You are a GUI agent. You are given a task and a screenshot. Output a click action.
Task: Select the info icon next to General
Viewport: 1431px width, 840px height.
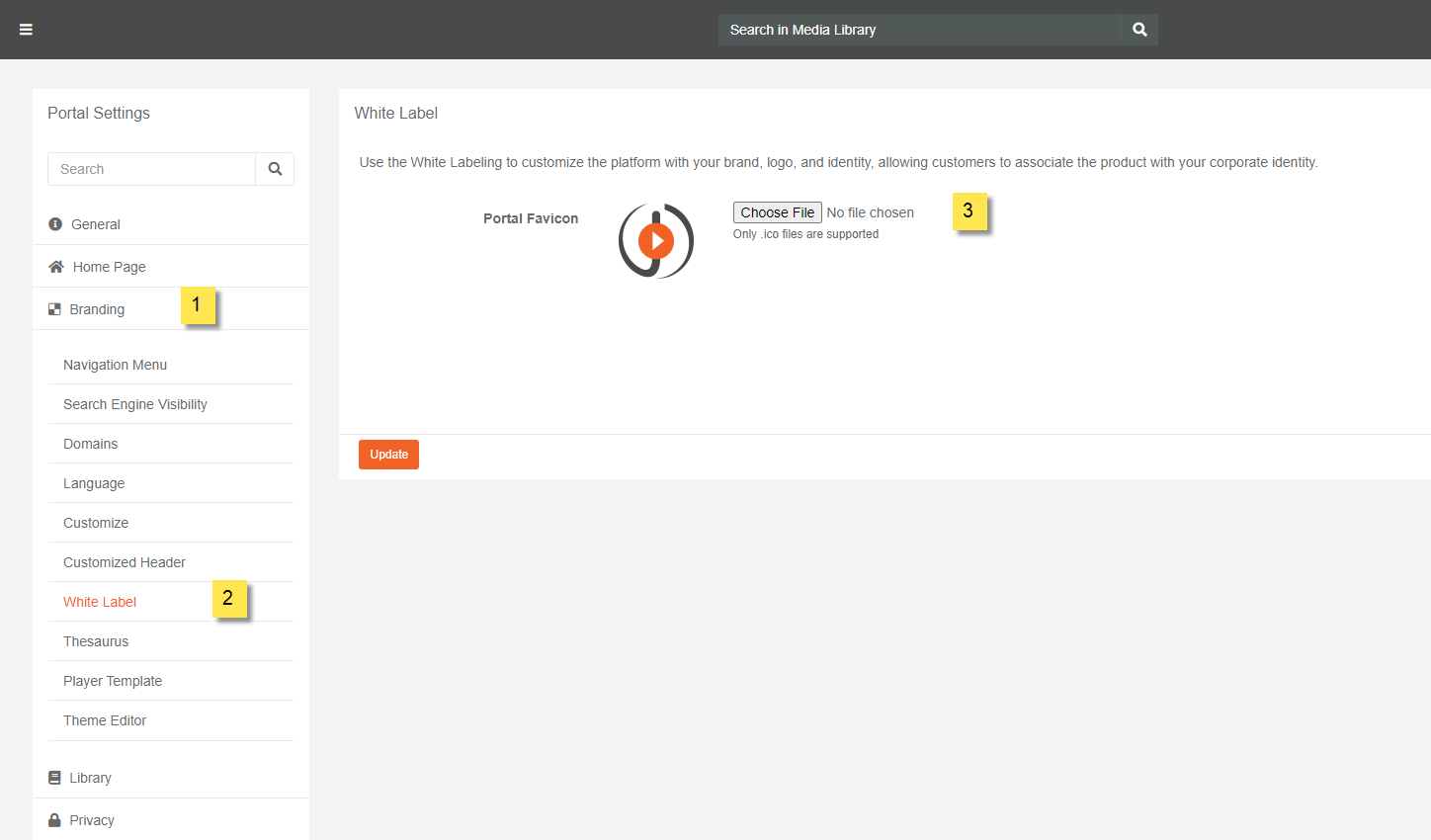tap(54, 223)
